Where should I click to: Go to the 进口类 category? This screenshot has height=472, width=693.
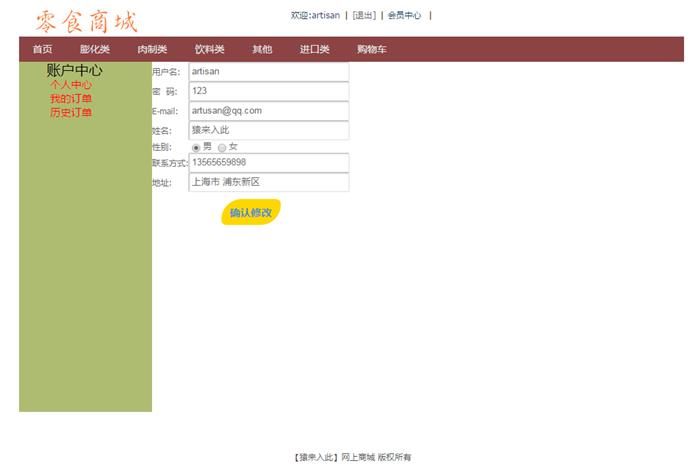point(314,50)
